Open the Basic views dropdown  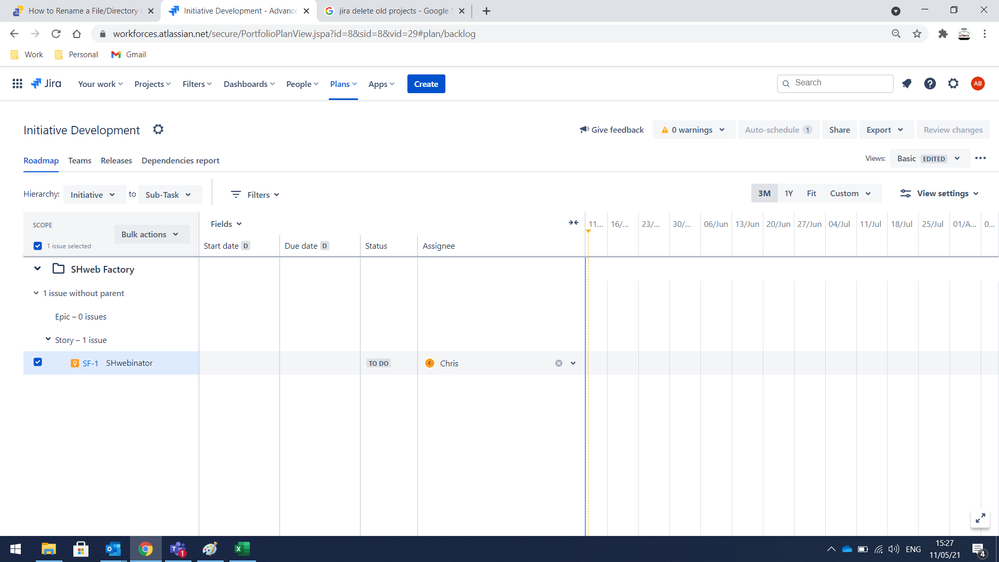pyautogui.click(x=929, y=158)
